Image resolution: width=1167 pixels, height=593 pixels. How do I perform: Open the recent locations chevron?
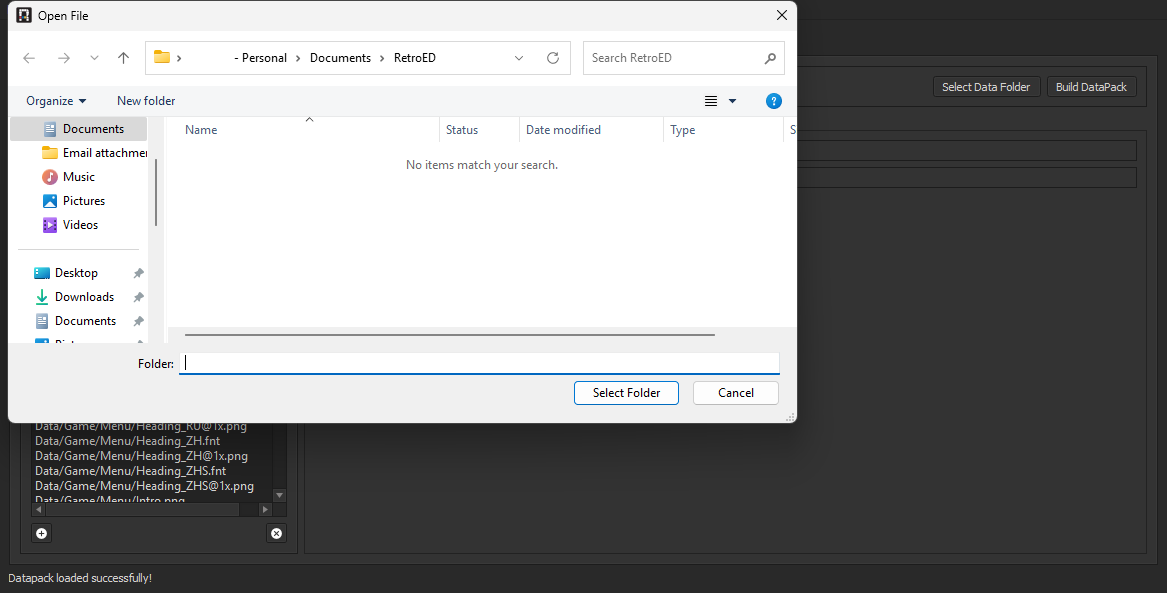click(94, 58)
